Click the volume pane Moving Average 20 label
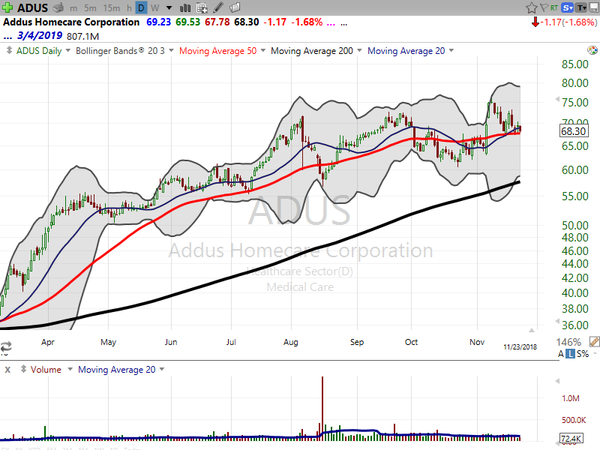 click(x=117, y=370)
